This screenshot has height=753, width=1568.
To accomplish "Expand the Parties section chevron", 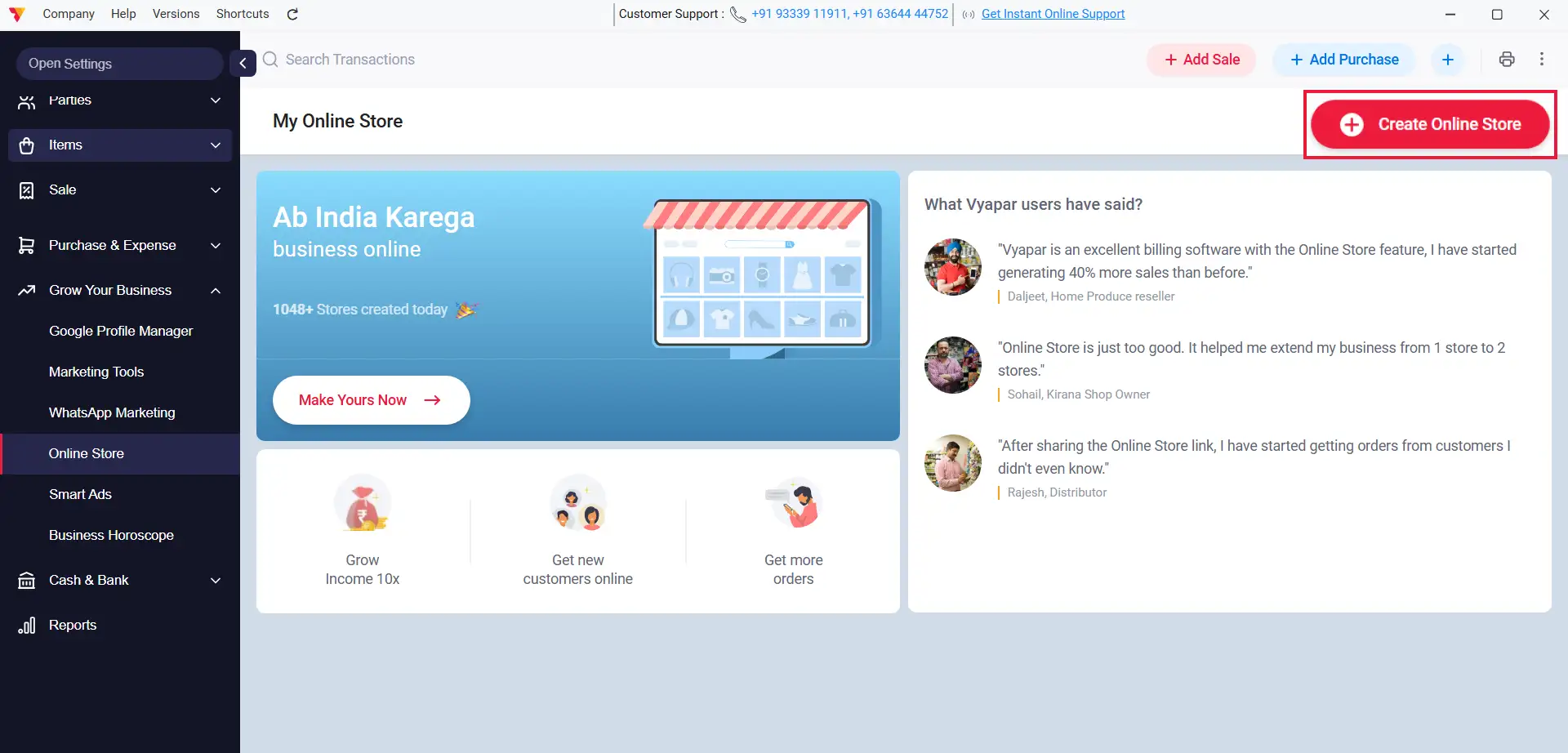I will tap(216, 100).
